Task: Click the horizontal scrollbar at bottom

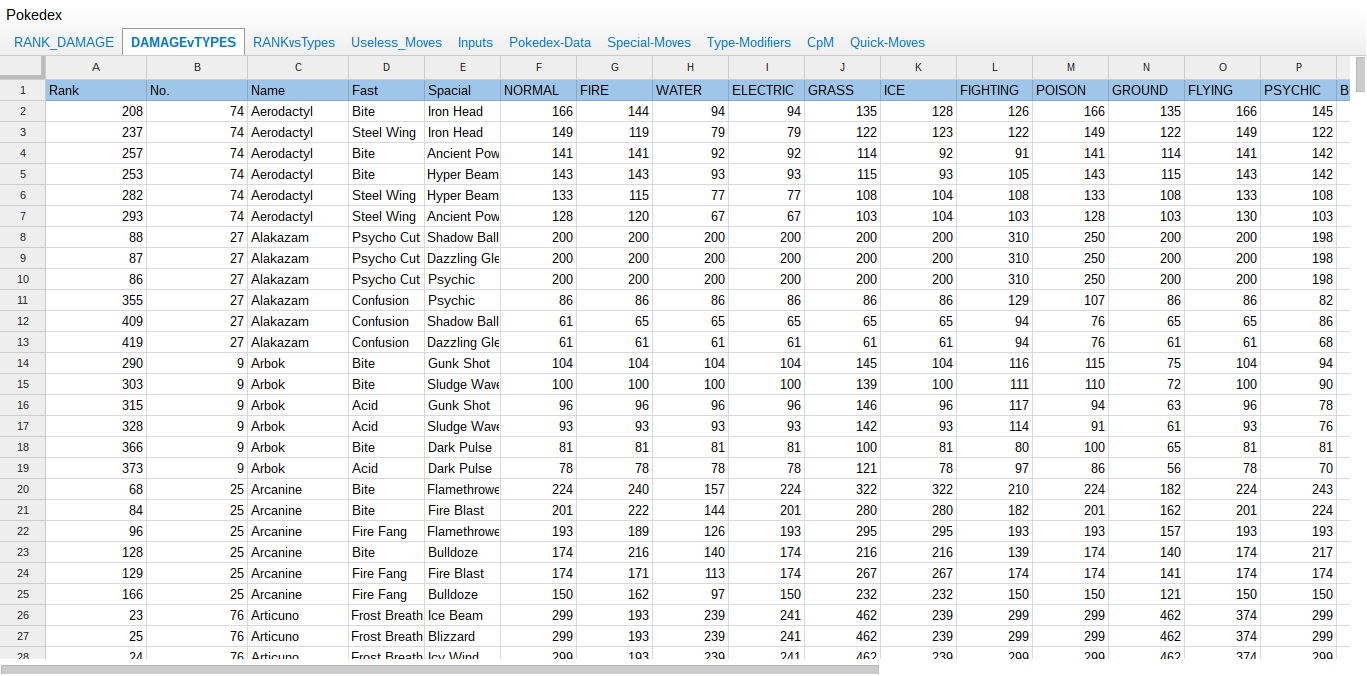Action: [x=440, y=669]
